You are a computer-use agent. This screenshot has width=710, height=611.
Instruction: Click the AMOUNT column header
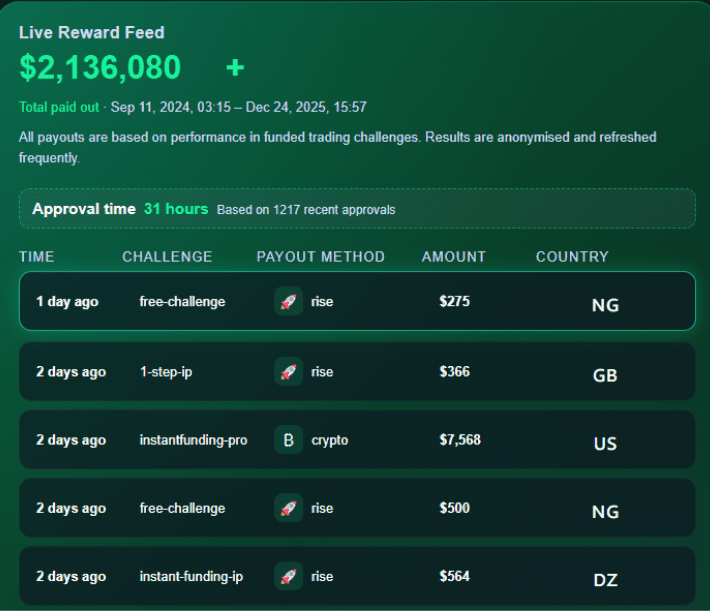pyautogui.click(x=453, y=257)
